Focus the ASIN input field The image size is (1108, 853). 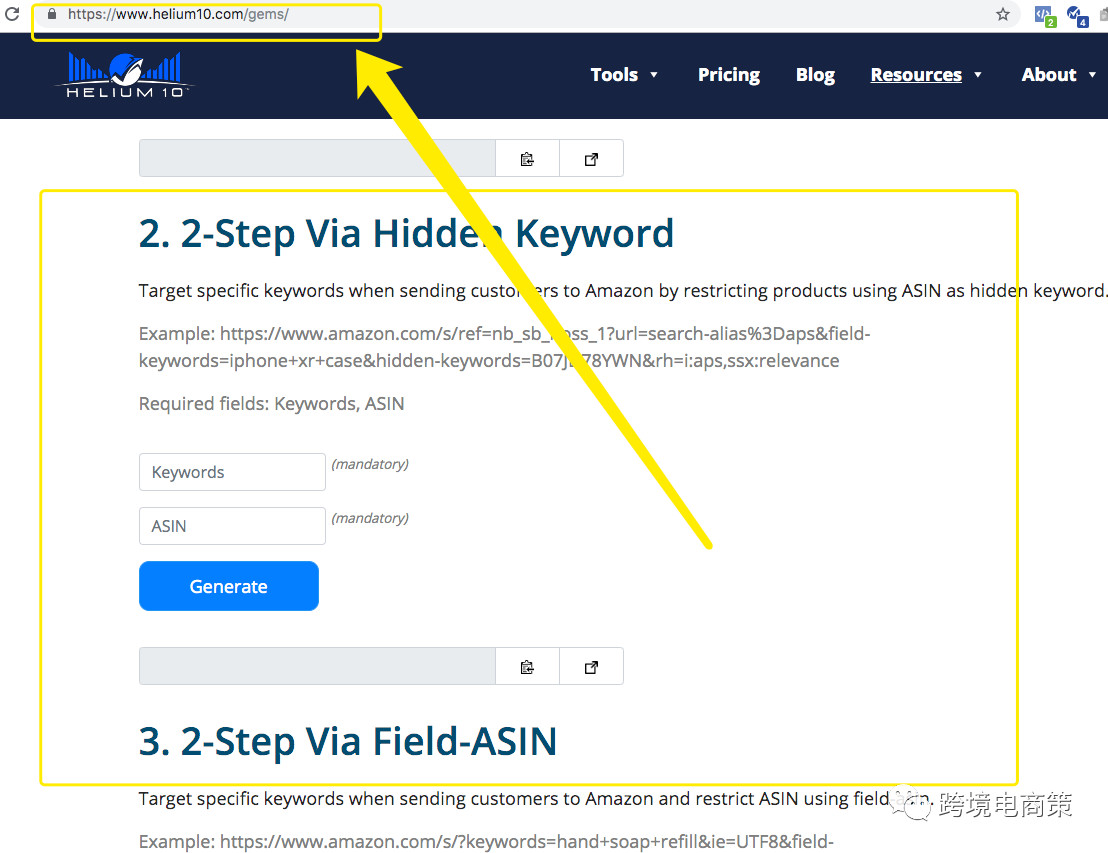click(232, 526)
